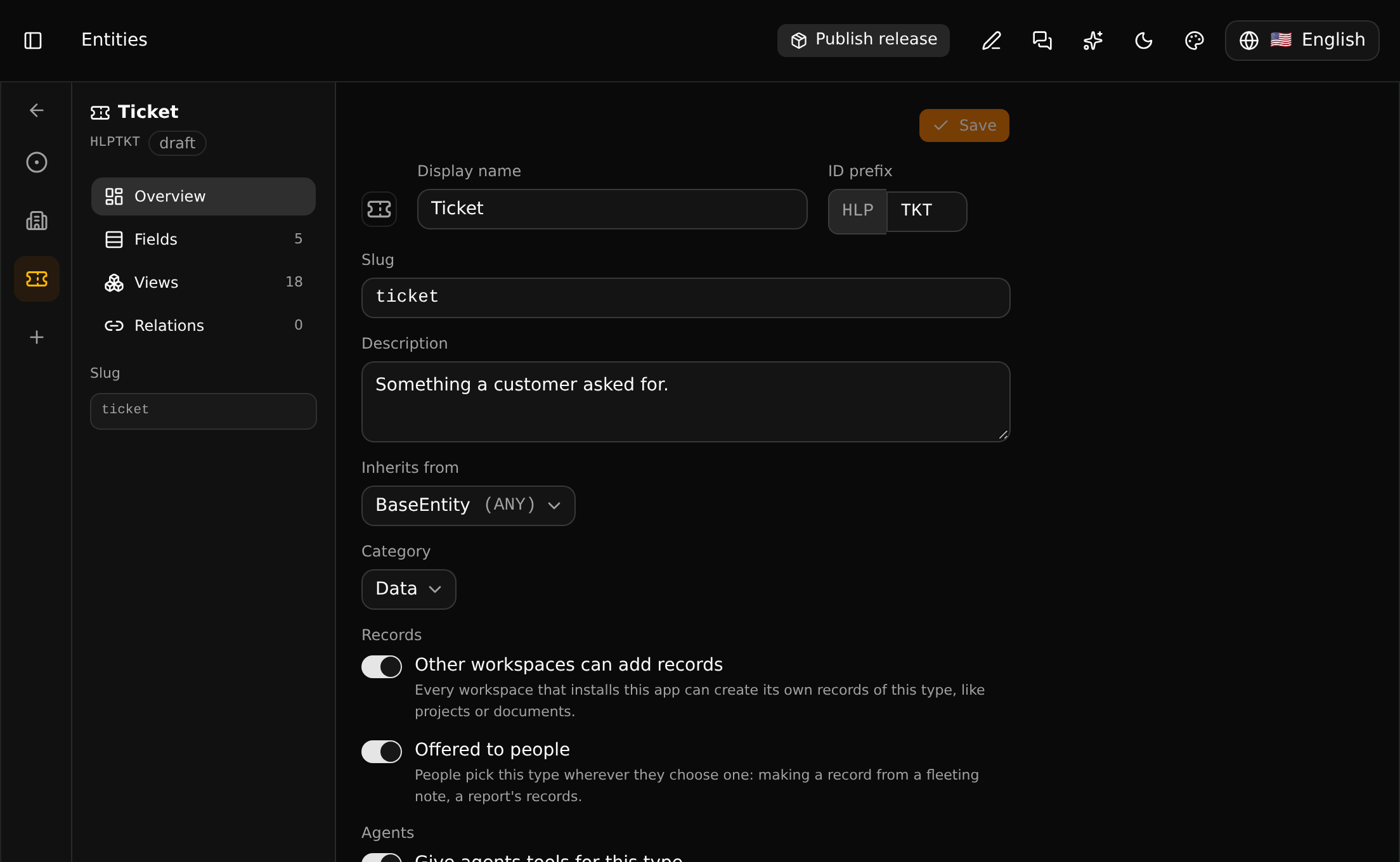Image resolution: width=1400 pixels, height=862 pixels.
Task: Open the Views section
Action: coord(203,283)
